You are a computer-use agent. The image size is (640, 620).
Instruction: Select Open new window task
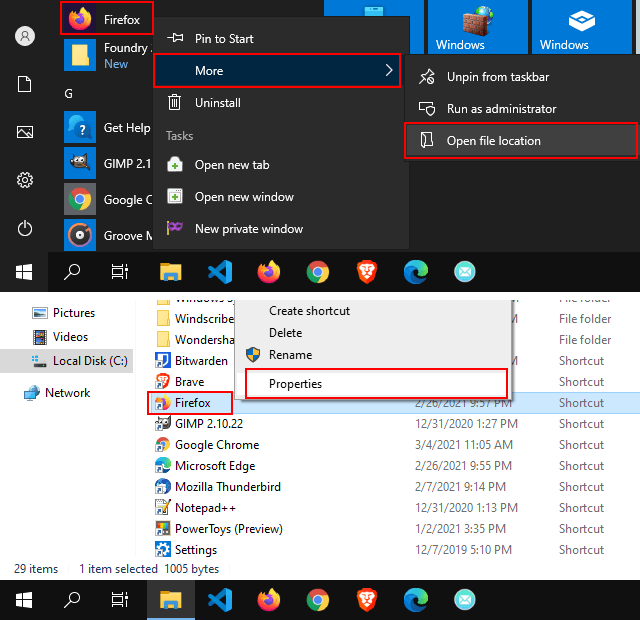pos(281,197)
